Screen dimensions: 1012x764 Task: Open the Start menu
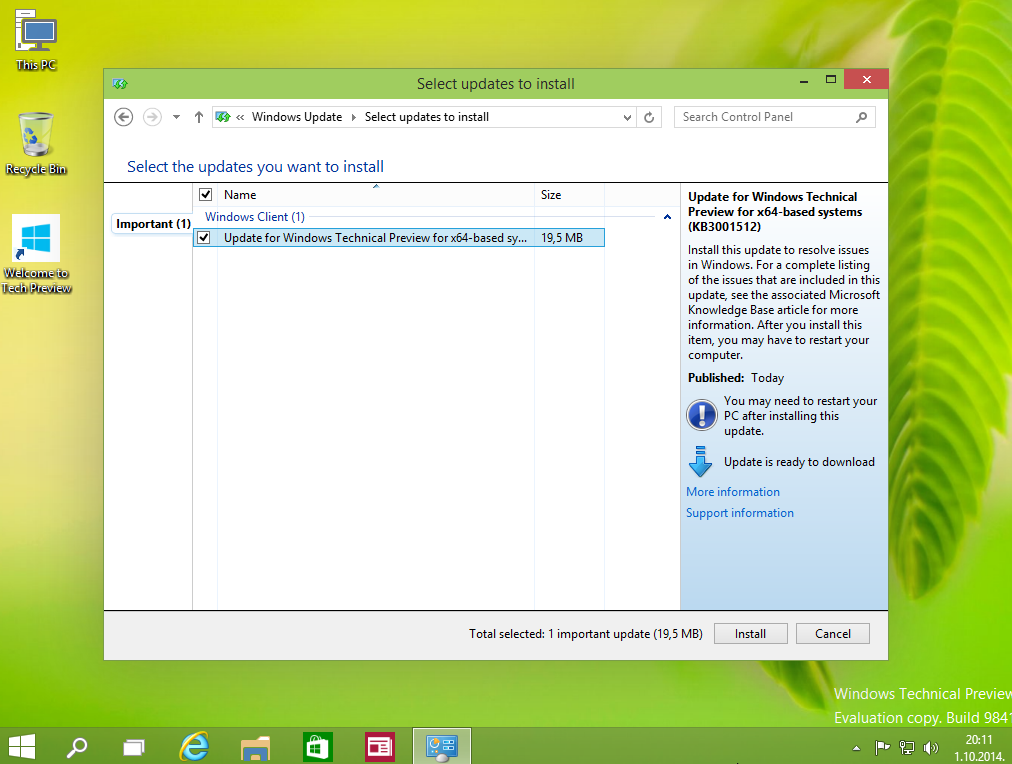pyautogui.click(x=22, y=746)
